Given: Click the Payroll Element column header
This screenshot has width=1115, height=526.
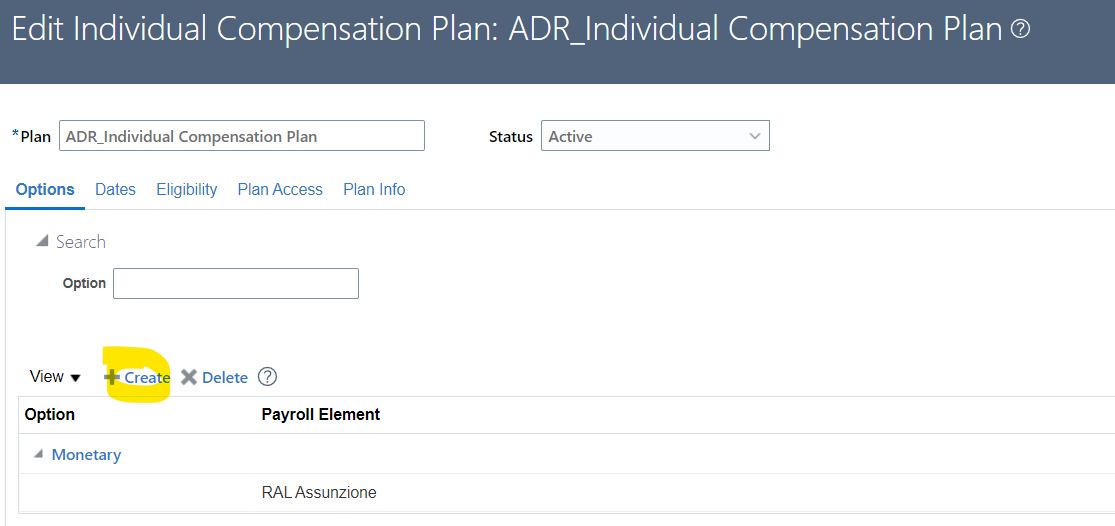Looking at the screenshot, I should 321,414.
